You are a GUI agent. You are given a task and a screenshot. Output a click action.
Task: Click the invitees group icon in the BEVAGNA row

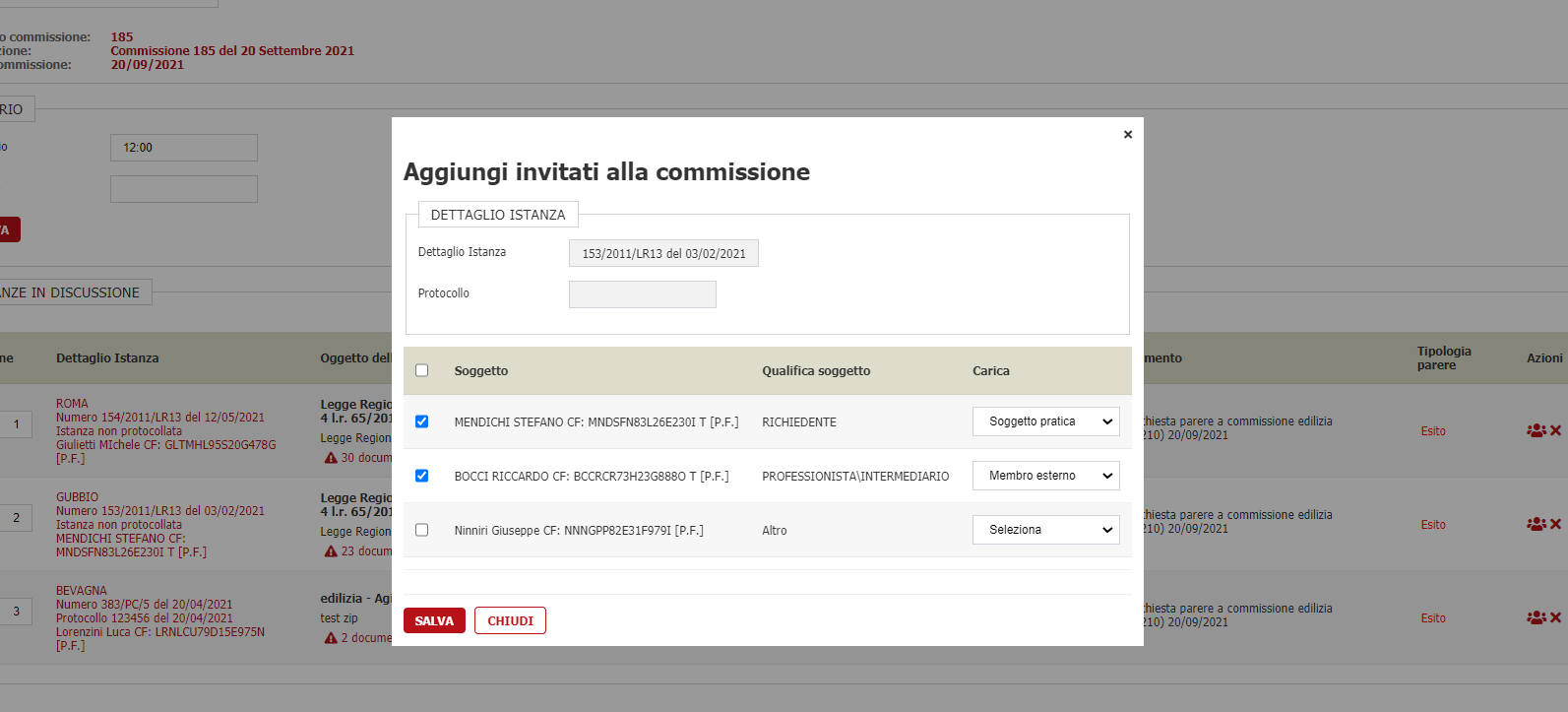click(x=1536, y=617)
